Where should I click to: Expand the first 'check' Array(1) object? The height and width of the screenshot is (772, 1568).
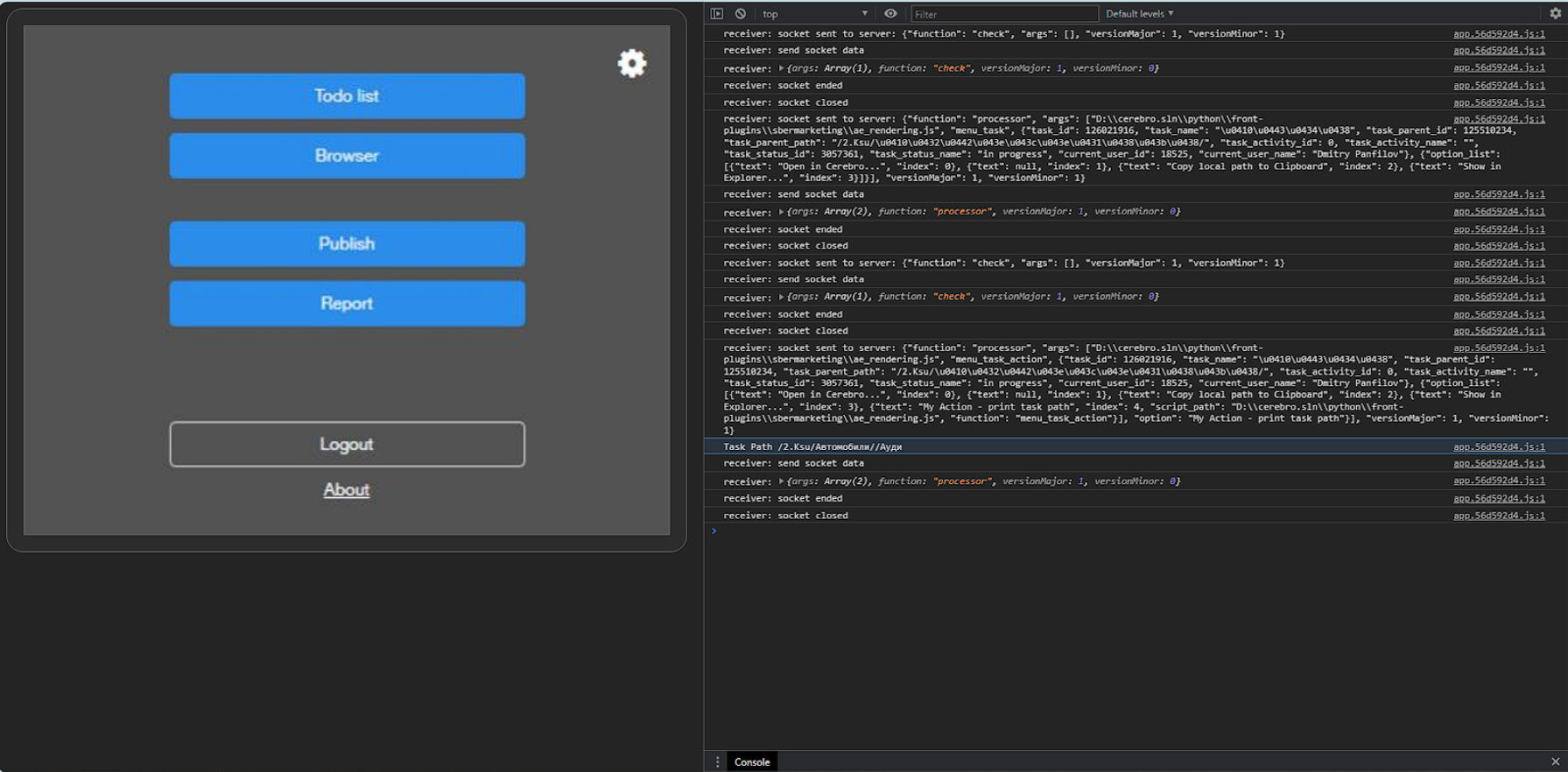781,68
